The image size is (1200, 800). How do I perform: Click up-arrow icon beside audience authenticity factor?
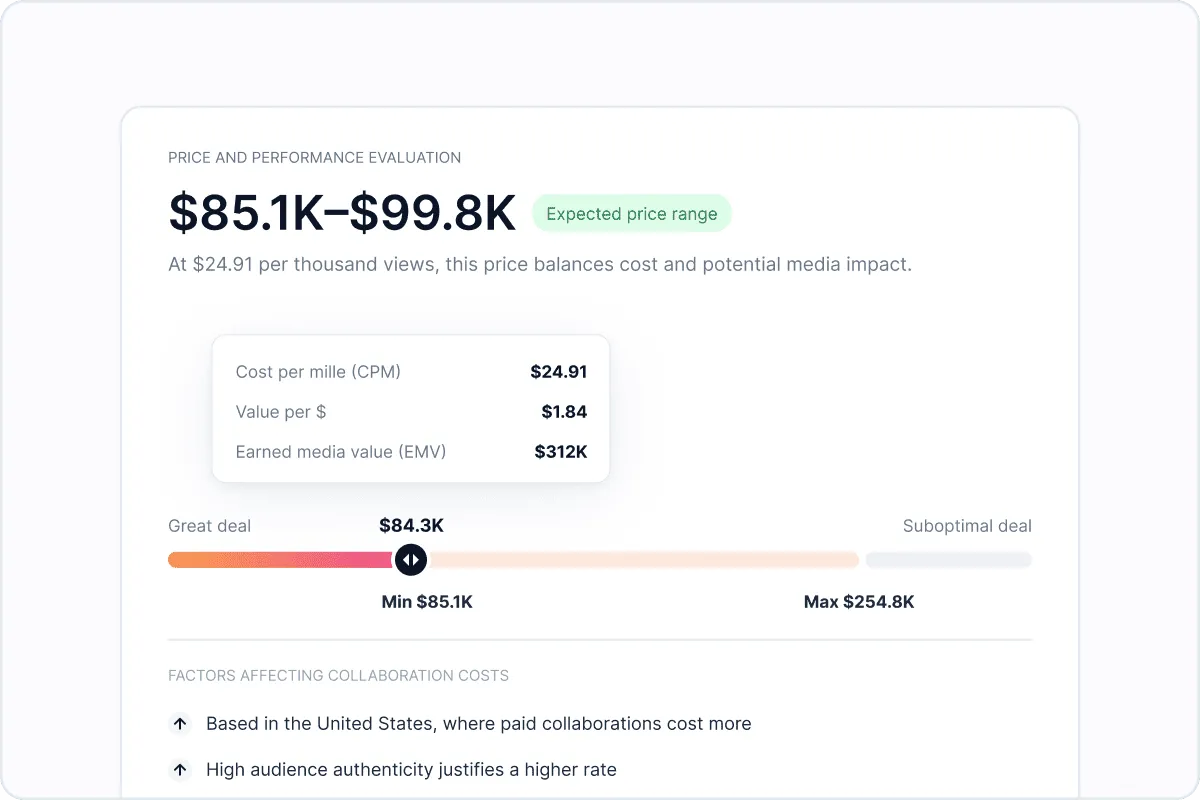point(180,770)
